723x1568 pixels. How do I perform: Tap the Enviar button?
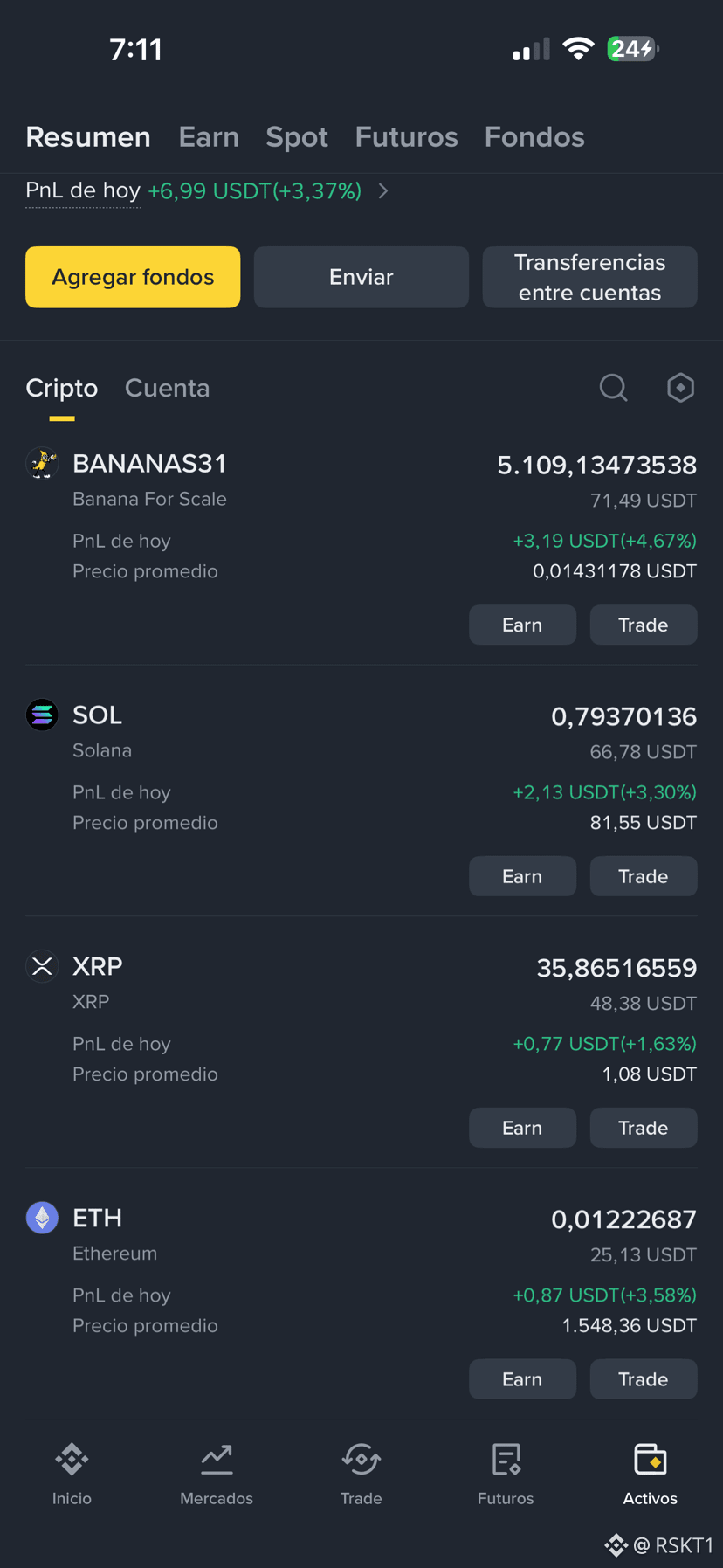coord(361,277)
